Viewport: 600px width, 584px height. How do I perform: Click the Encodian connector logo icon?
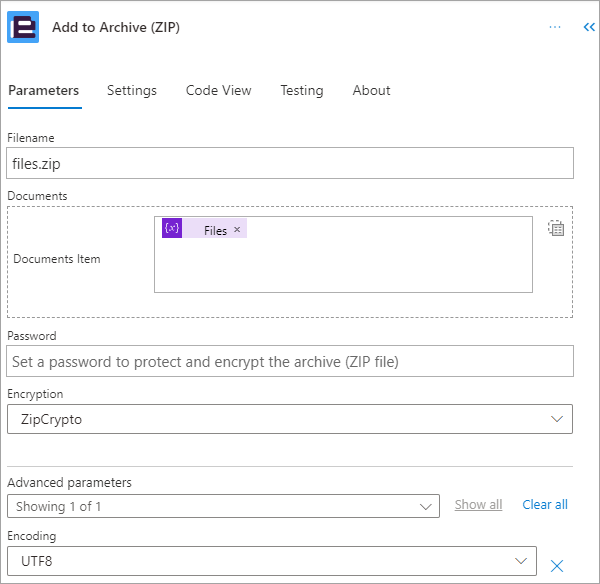click(23, 27)
